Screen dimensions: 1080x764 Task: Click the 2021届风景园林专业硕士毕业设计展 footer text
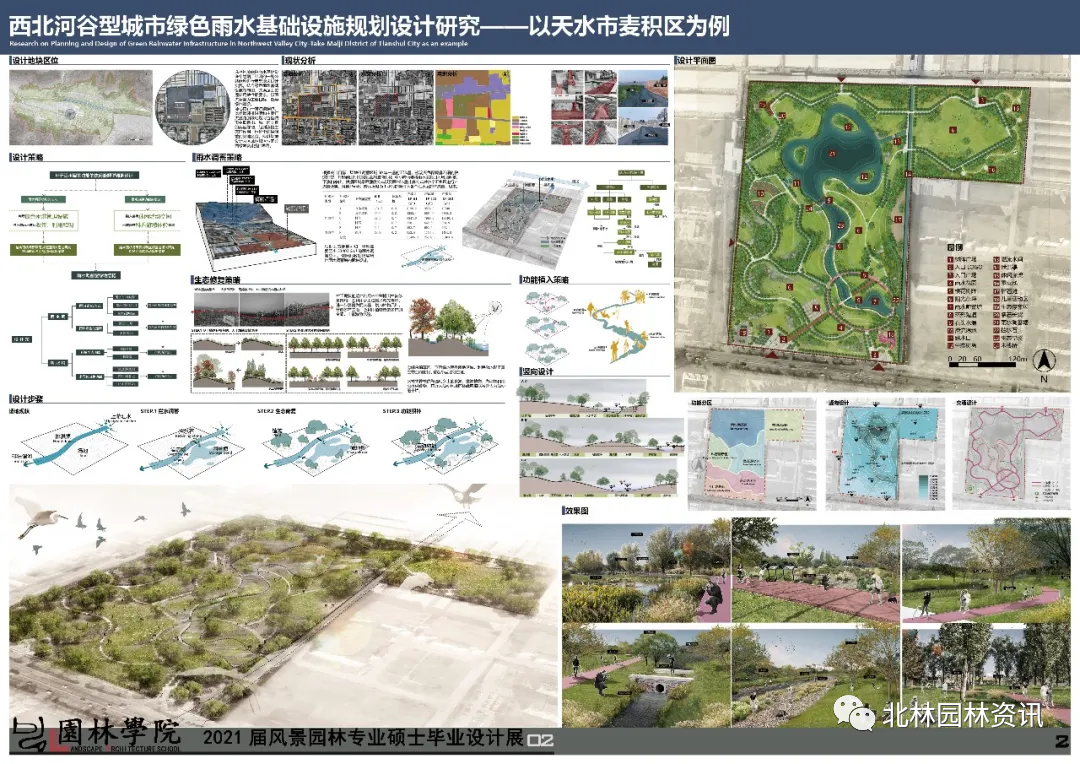pyautogui.click(x=364, y=738)
